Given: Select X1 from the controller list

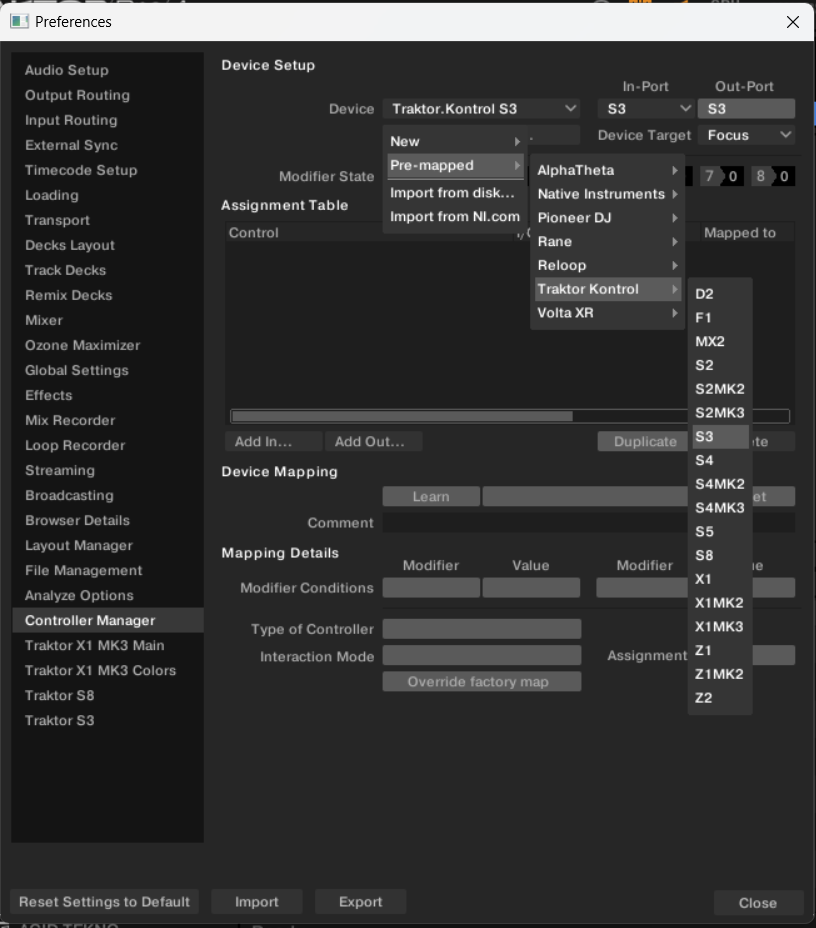Looking at the screenshot, I should tap(720, 579).
